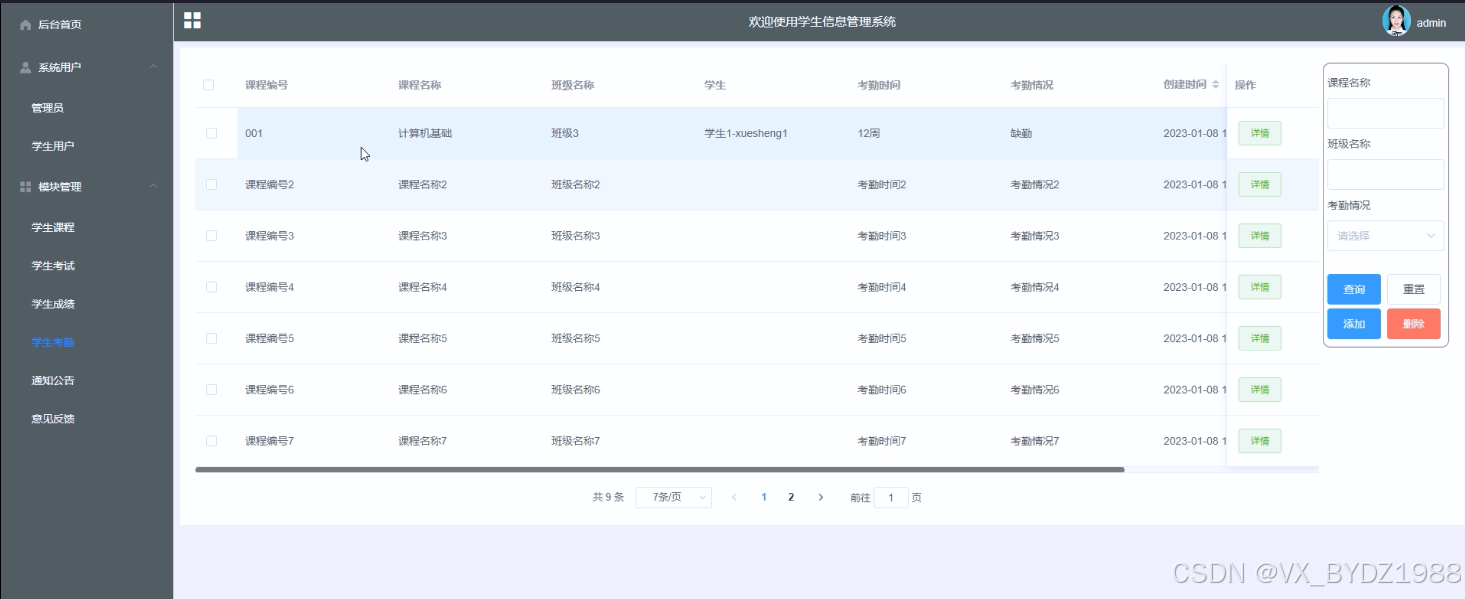Check the 课程编号4 row checkbox
The height and width of the screenshot is (599, 1465).
pos(211,287)
